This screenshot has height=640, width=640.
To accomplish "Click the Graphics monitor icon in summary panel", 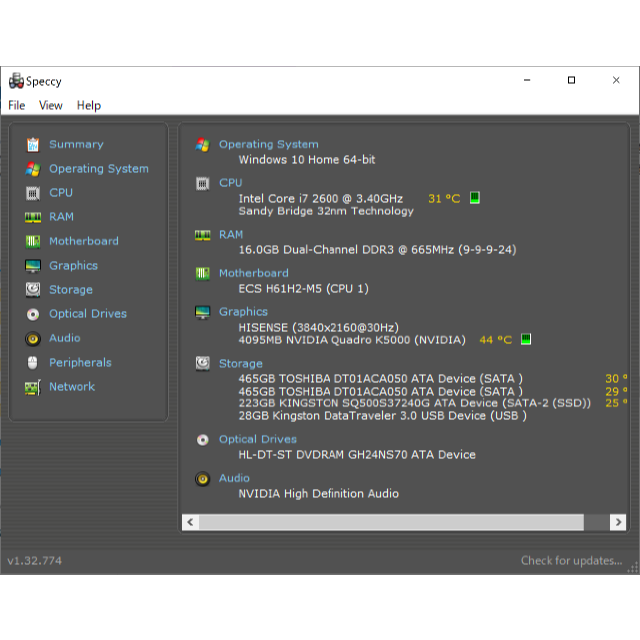I will [203, 312].
